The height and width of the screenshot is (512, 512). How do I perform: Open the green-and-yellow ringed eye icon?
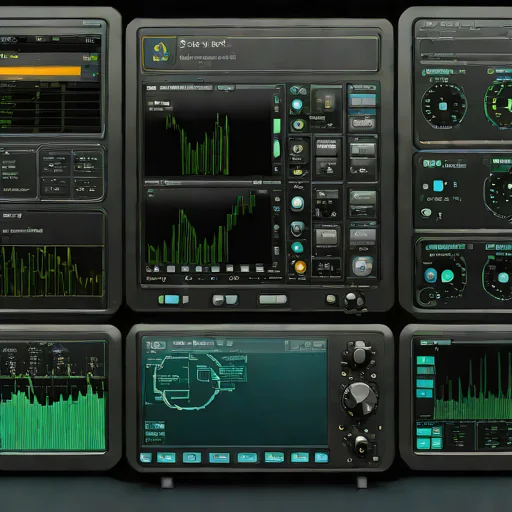pos(298,125)
